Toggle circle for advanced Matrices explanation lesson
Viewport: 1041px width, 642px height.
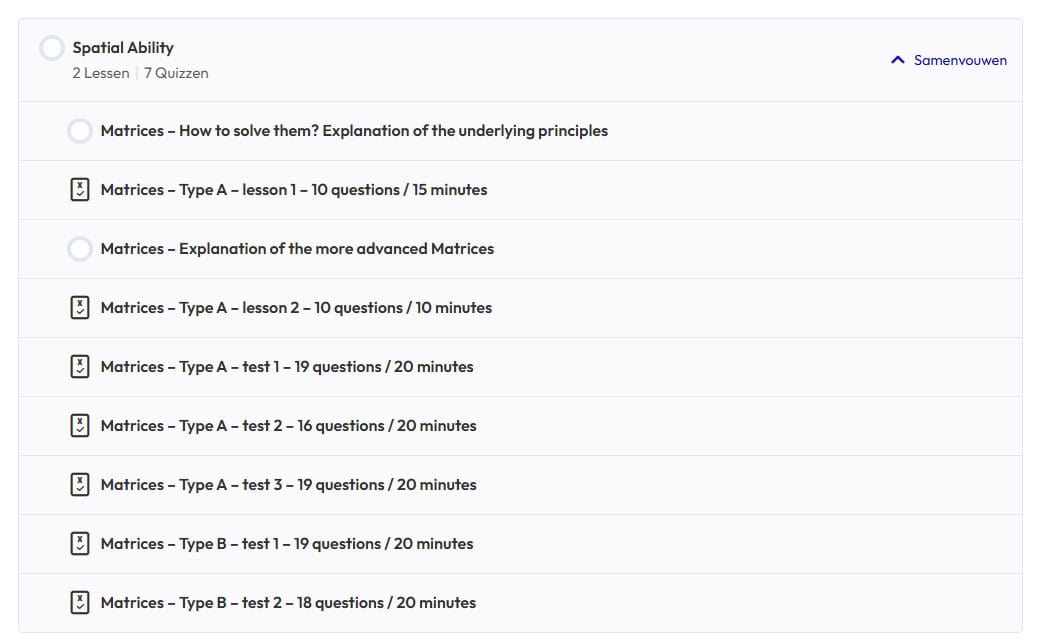[x=80, y=249]
